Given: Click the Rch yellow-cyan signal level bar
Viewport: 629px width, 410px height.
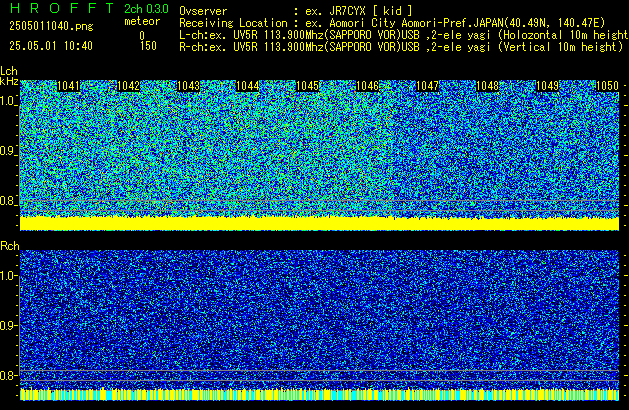Looking at the screenshot, I should (319, 394).
